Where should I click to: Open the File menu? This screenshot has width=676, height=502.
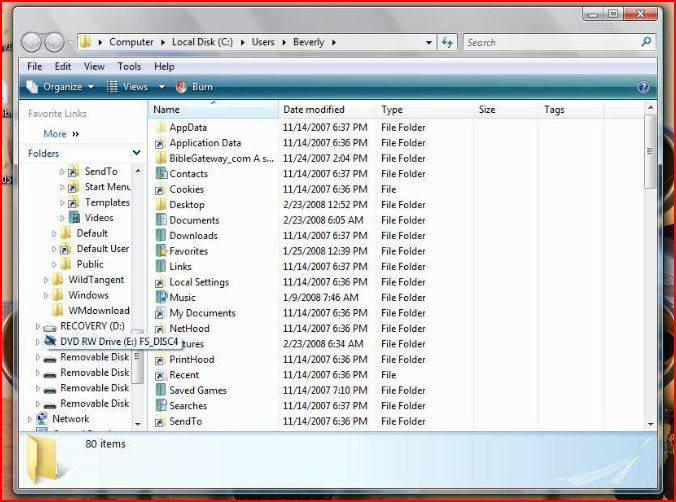tap(34, 66)
